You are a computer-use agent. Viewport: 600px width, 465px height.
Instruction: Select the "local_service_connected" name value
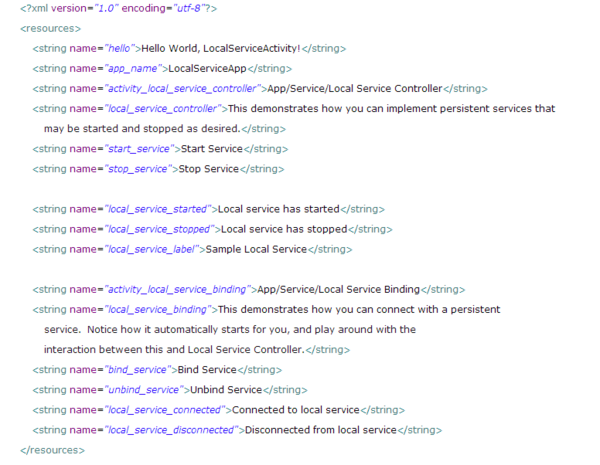click(165, 410)
